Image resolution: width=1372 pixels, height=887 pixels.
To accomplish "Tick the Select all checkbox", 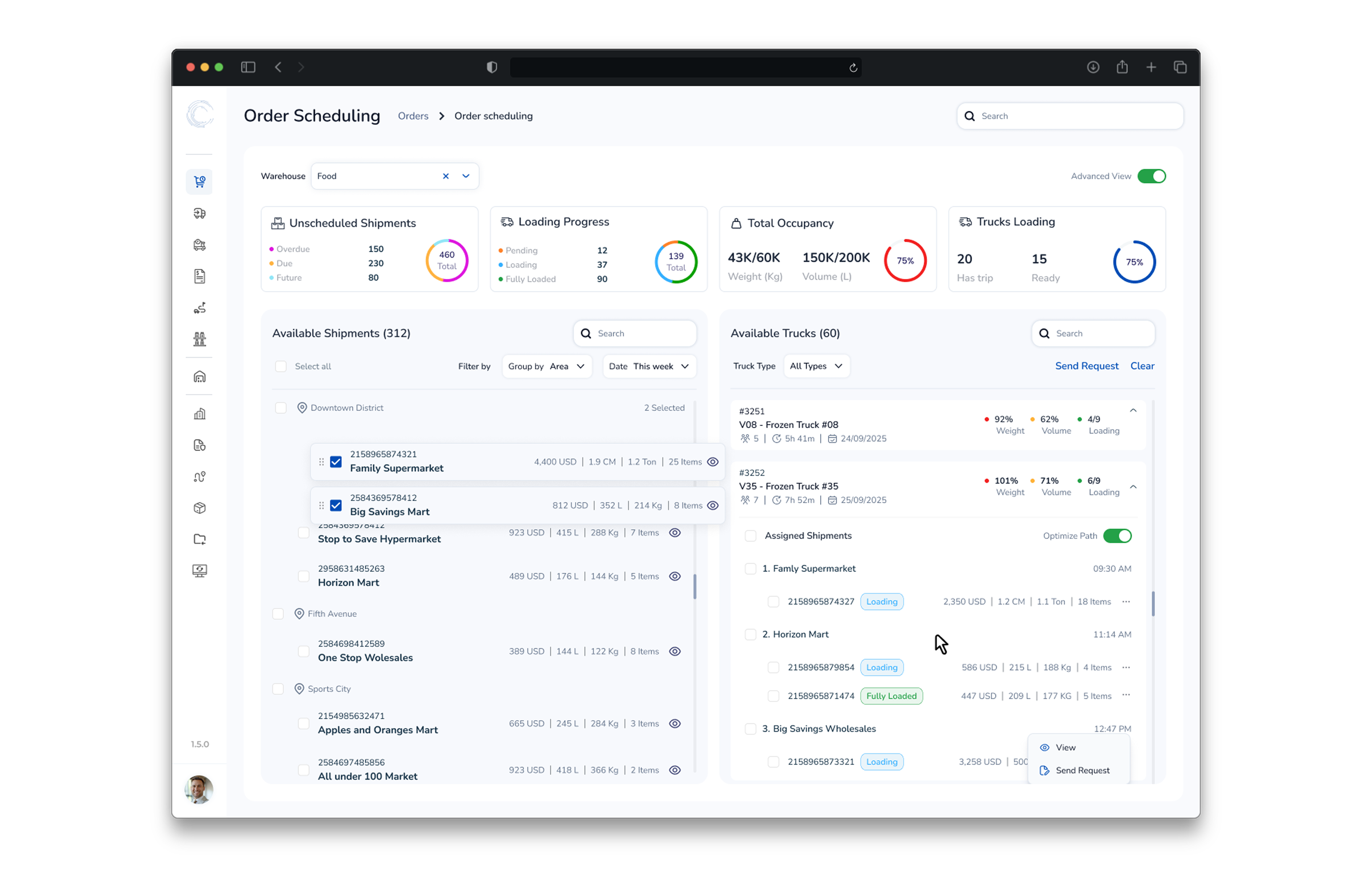I will pos(281,366).
